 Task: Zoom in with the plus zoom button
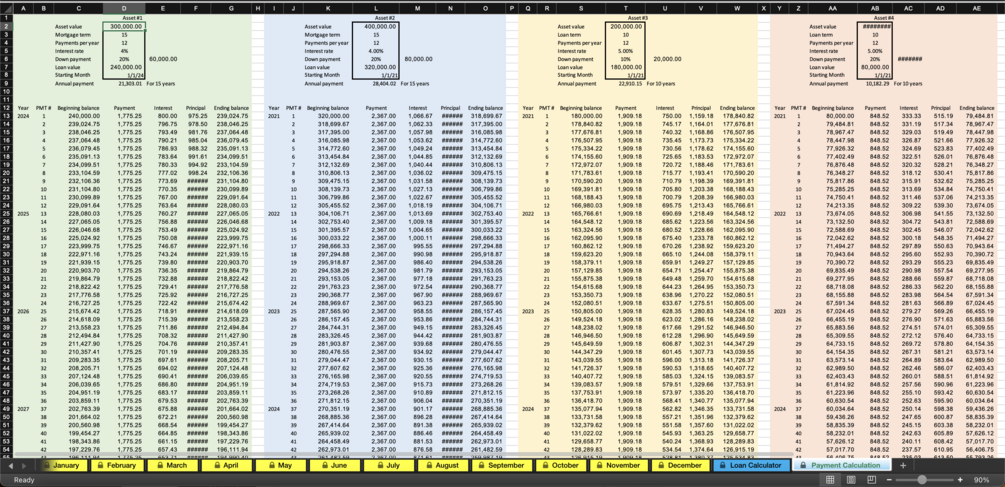tap(960, 480)
